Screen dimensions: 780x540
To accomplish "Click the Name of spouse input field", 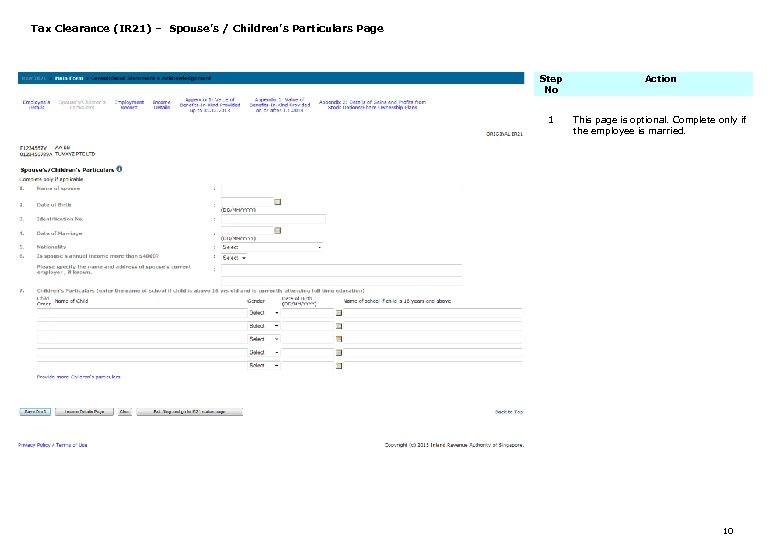I will click(x=342, y=189).
